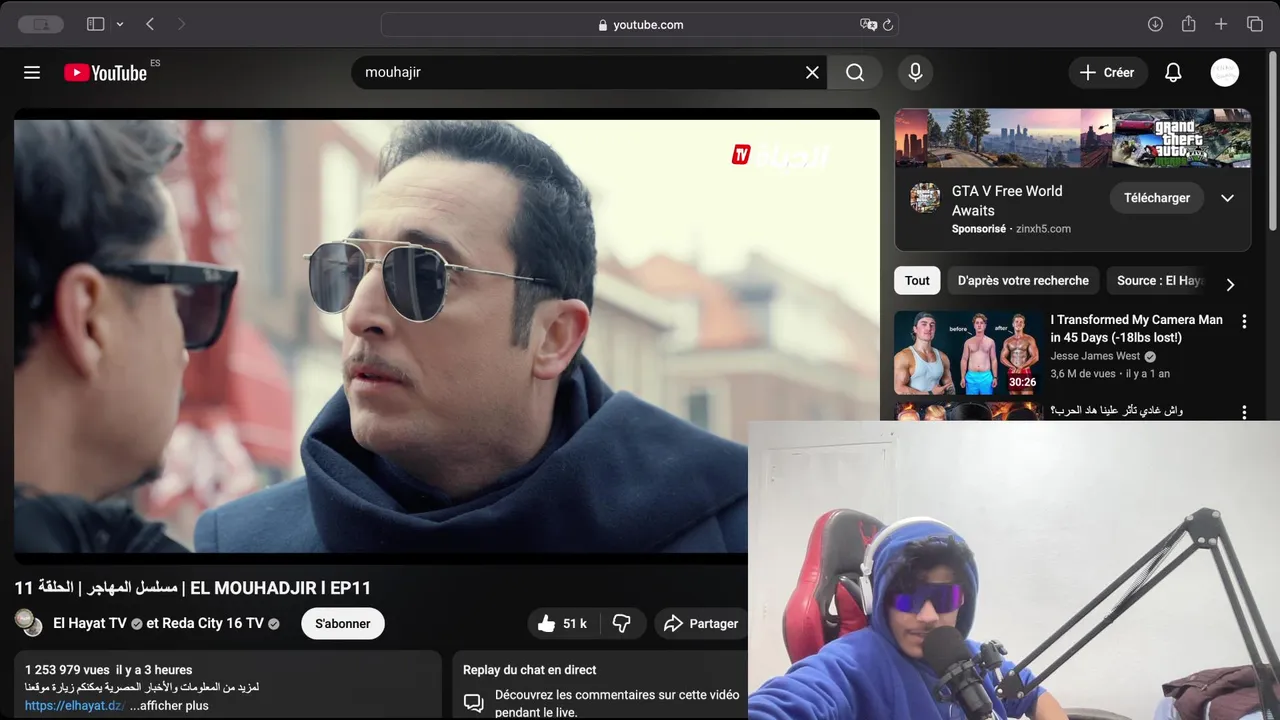Open the Camera Man video thumbnail
Screen dimensions: 1280x720
968,353
